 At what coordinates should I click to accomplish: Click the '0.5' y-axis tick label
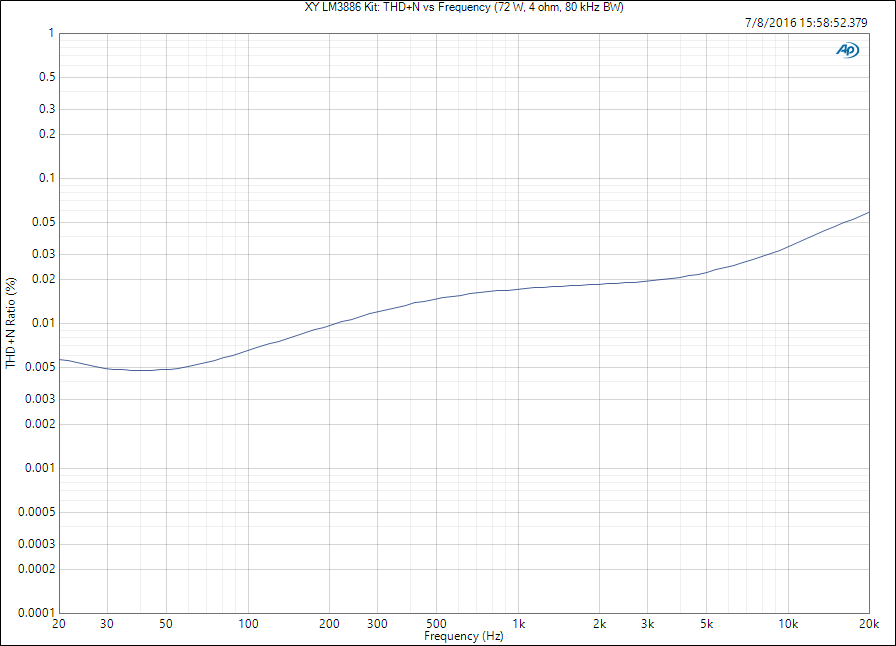click(x=47, y=77)
